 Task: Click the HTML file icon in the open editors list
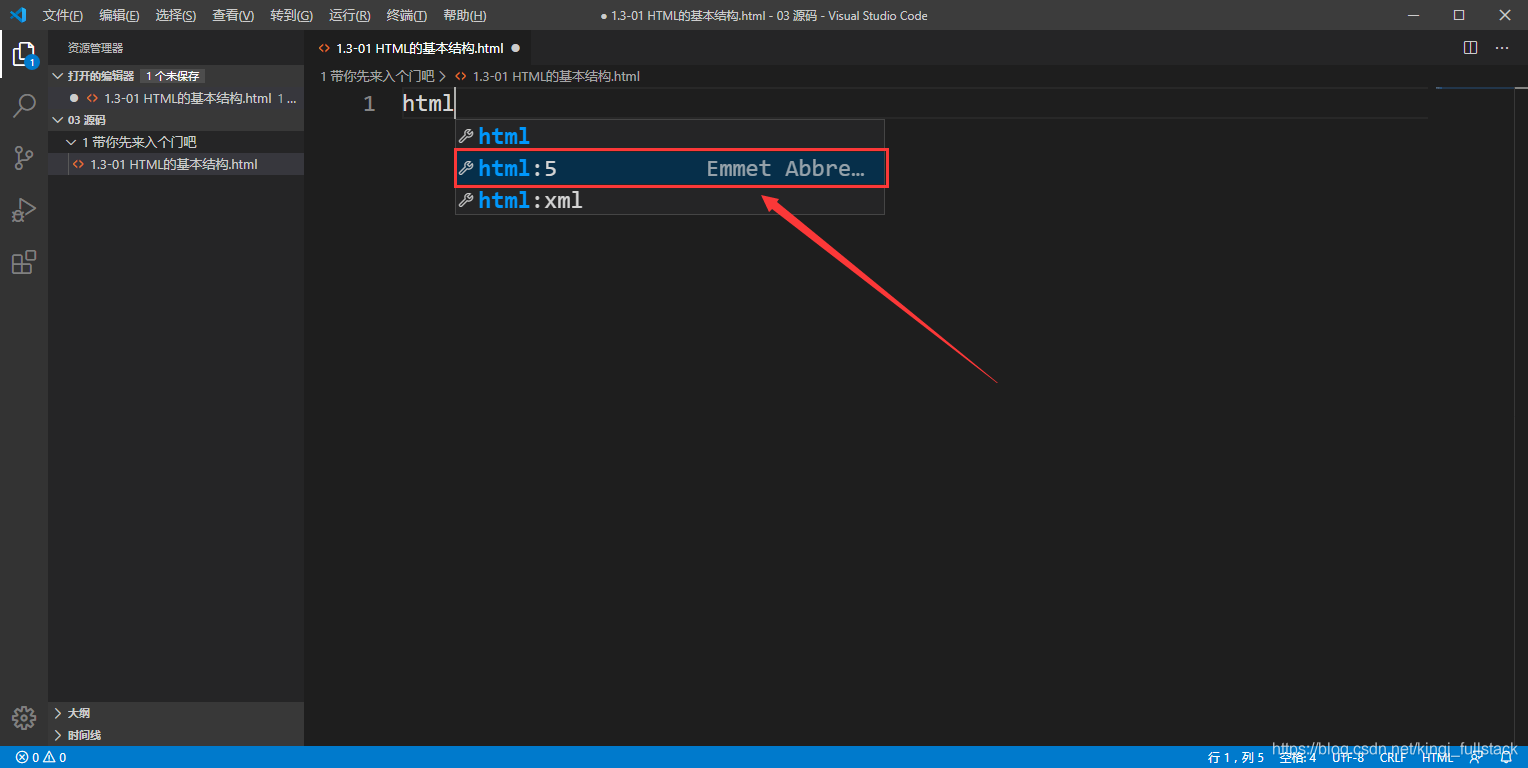coord(92,98)
